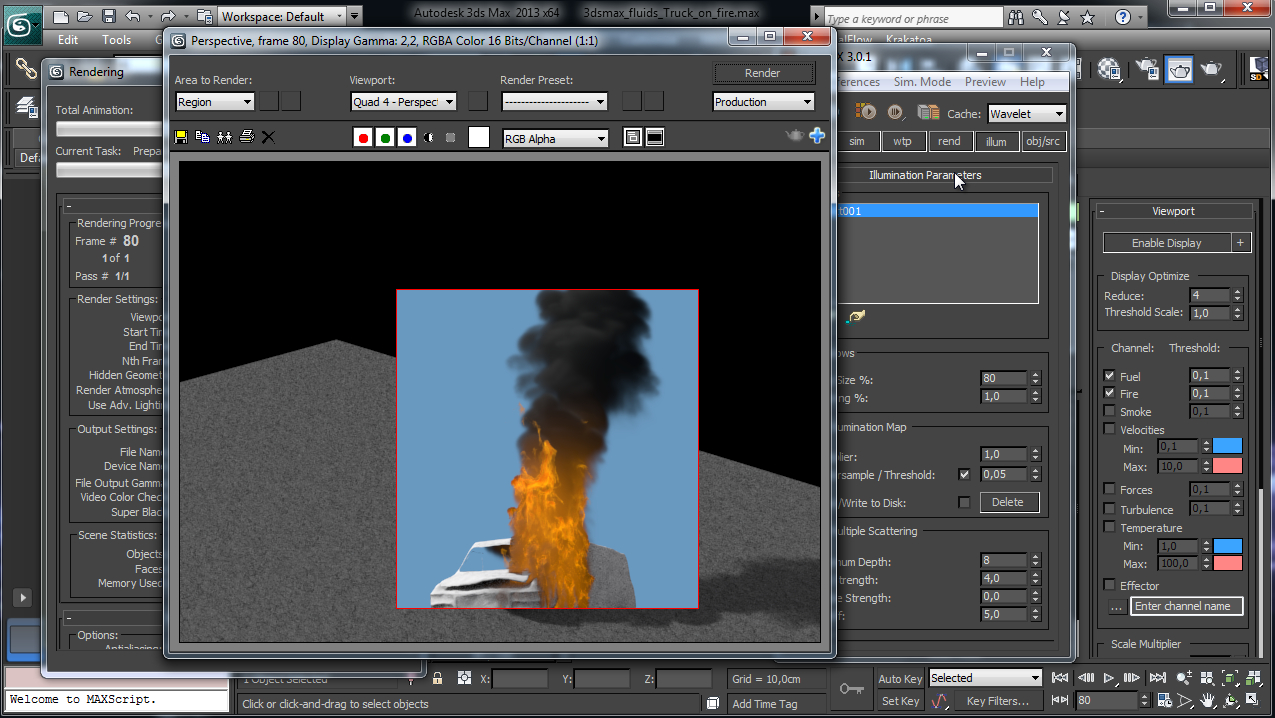Open the Edit menu
The width and height of the screenshot is (1275, 718).
[68, 40]
